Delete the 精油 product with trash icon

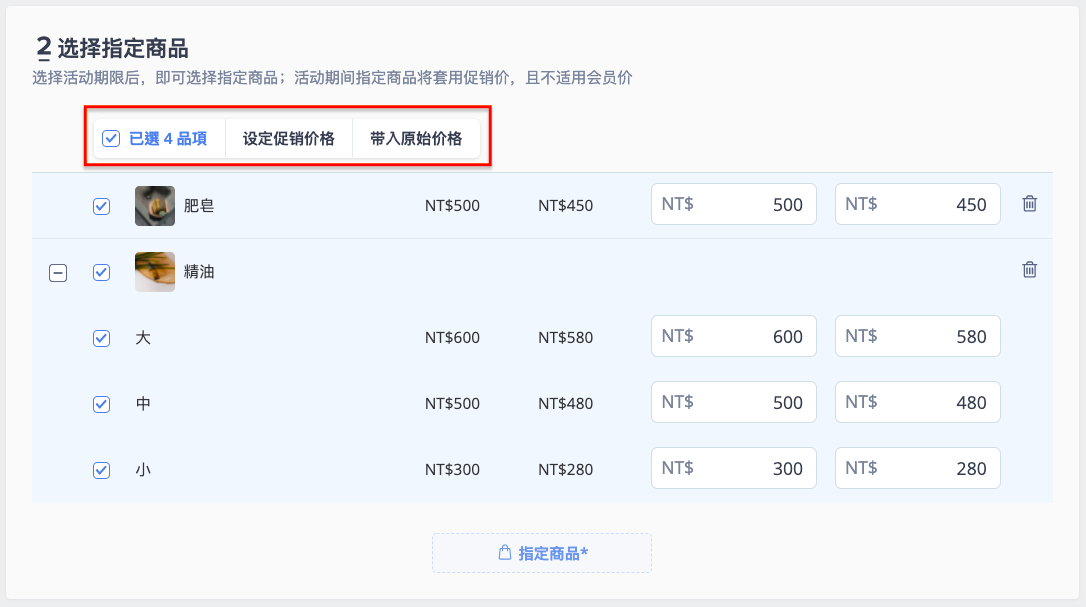tap(1029, 270)
